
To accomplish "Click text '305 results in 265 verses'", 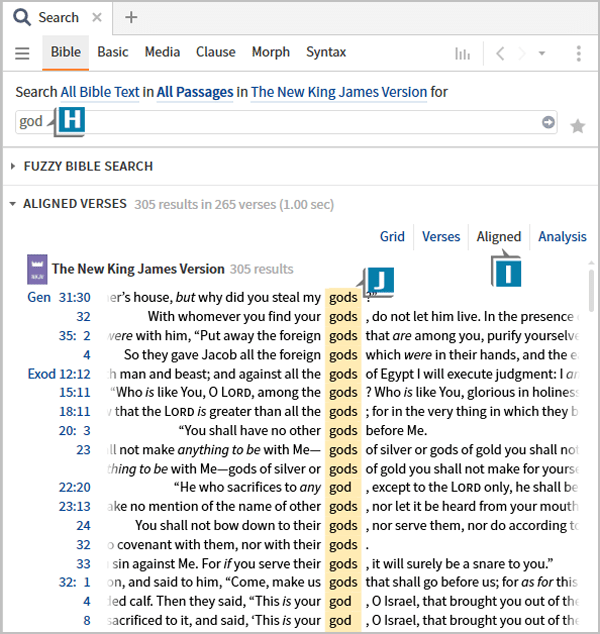I will [205, 205].
